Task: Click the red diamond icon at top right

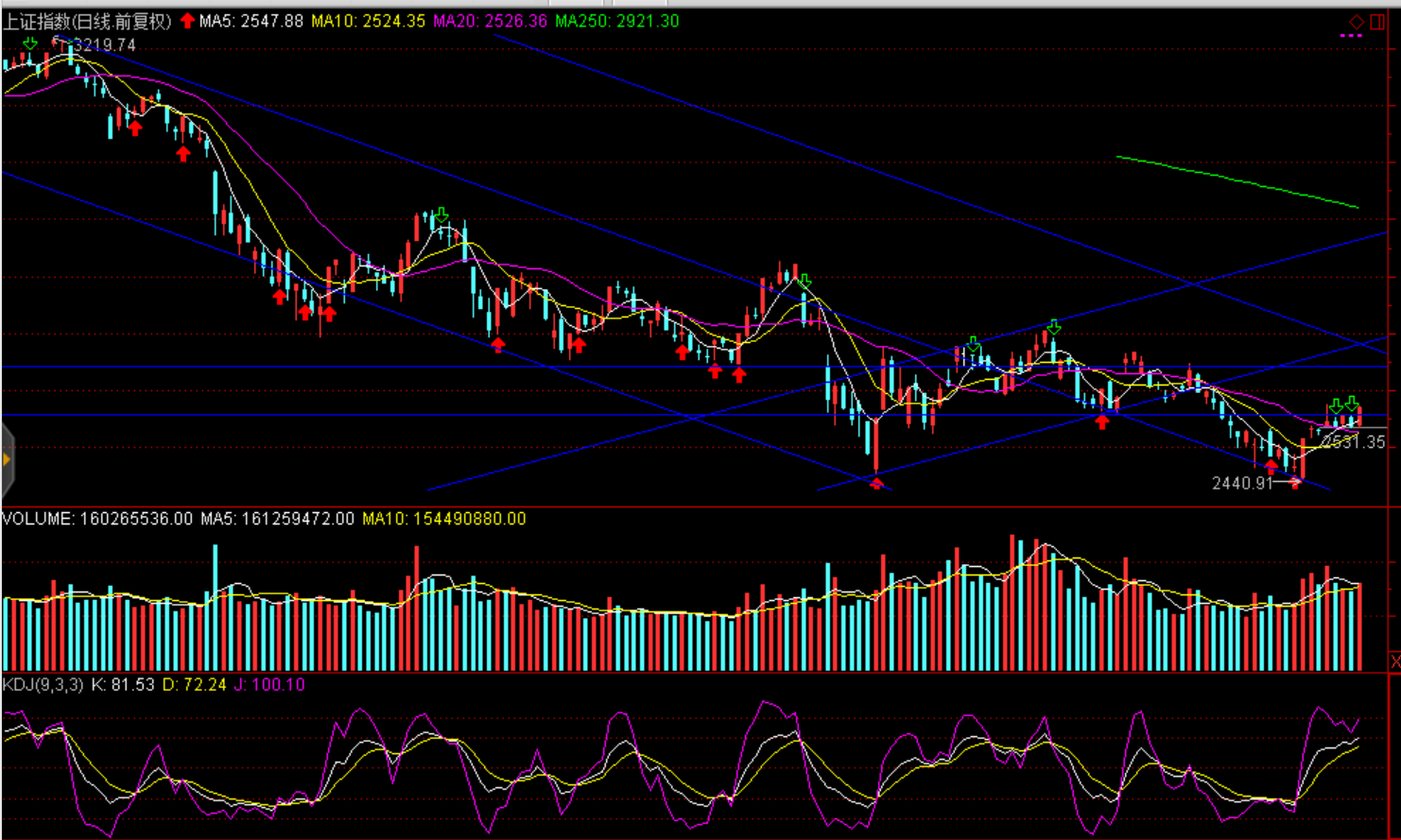Action: click(1357, 22)
